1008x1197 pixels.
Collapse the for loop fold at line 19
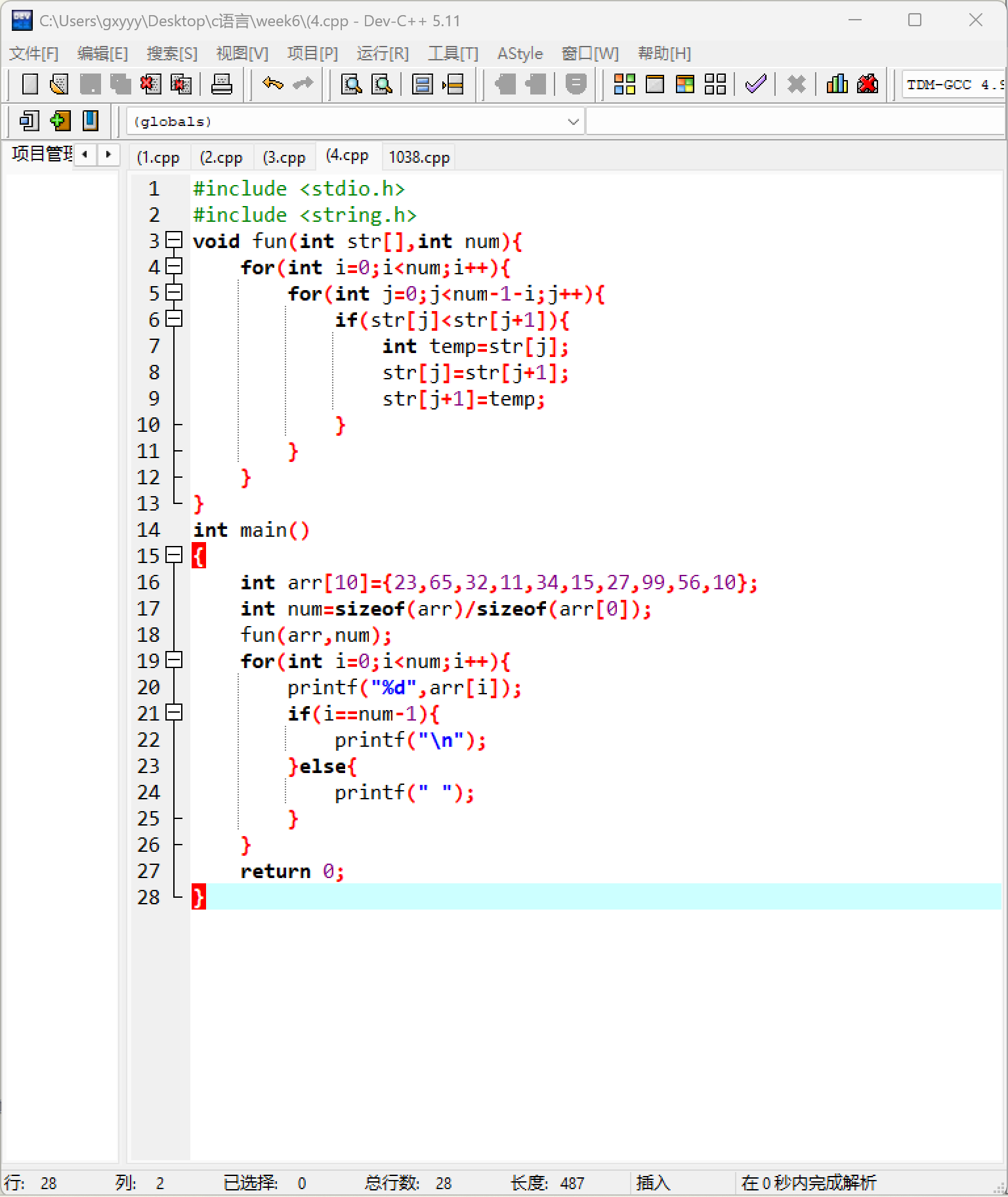(x=174, y=660)
